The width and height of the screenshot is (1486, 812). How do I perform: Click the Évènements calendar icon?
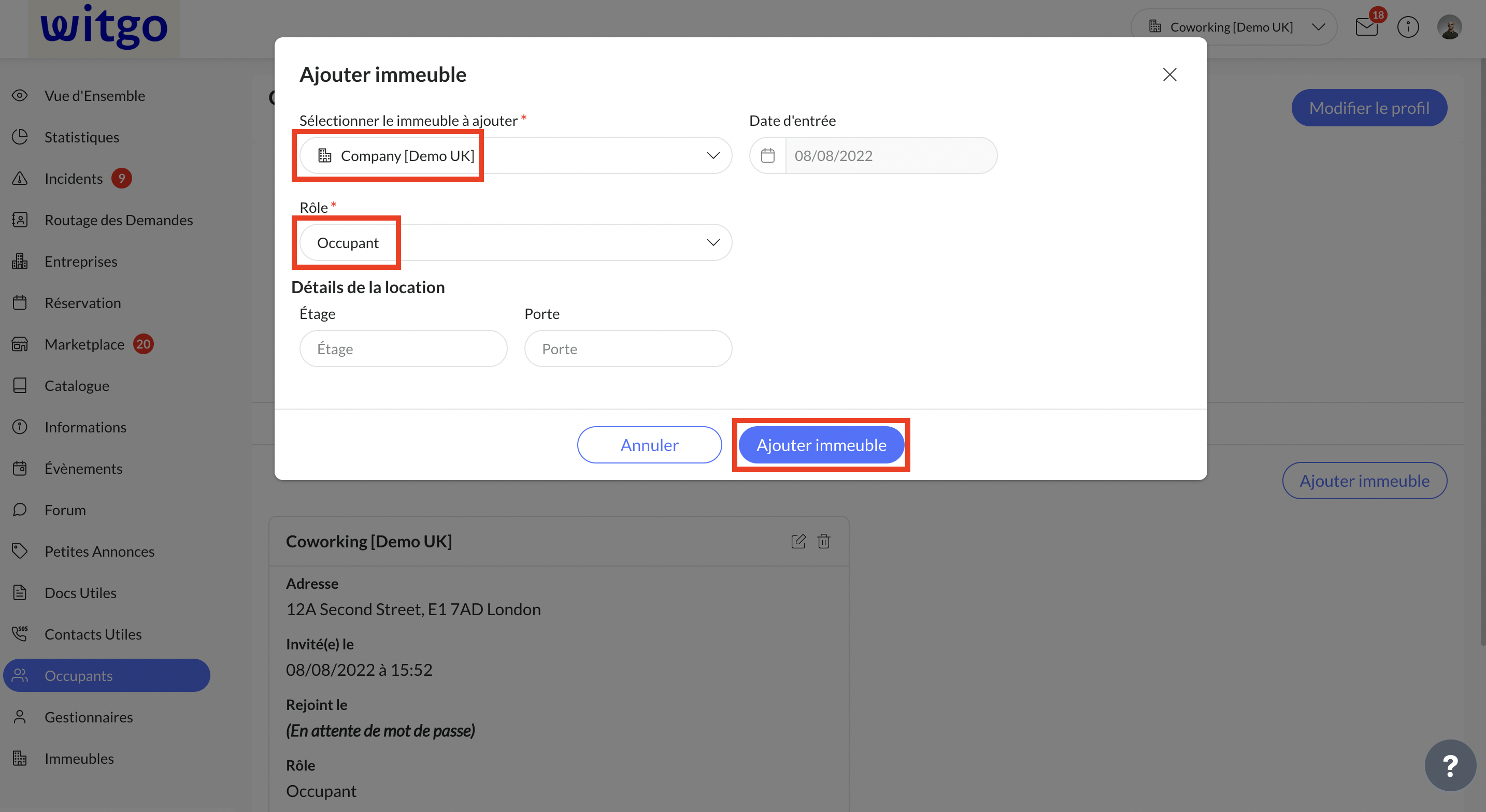pos(20,468)
